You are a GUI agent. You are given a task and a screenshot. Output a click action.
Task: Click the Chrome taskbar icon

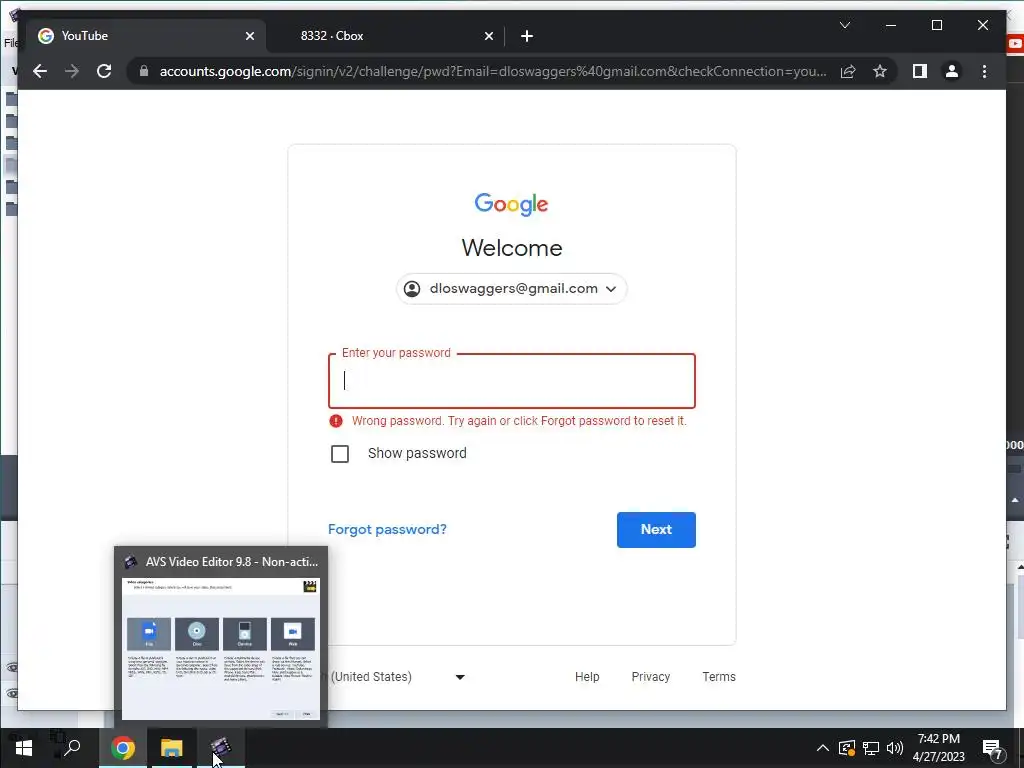click(x=122, y=748)
